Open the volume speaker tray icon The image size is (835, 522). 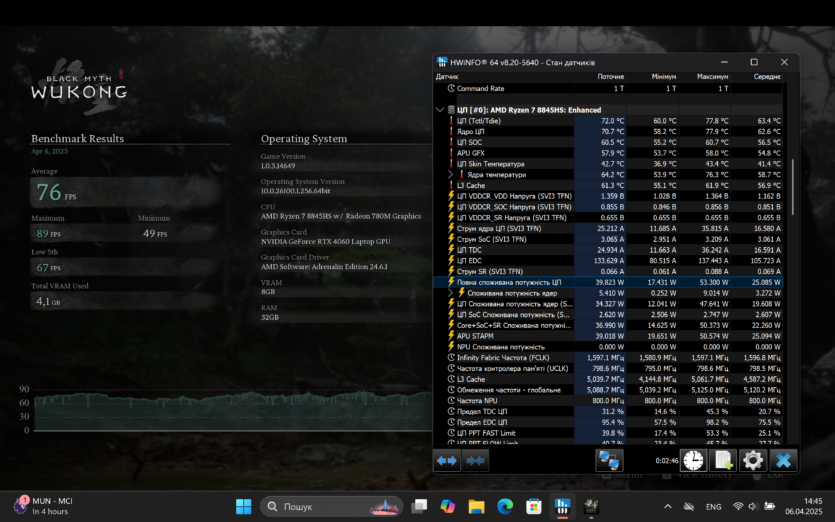pyautogui.click(x=753, y=507)
